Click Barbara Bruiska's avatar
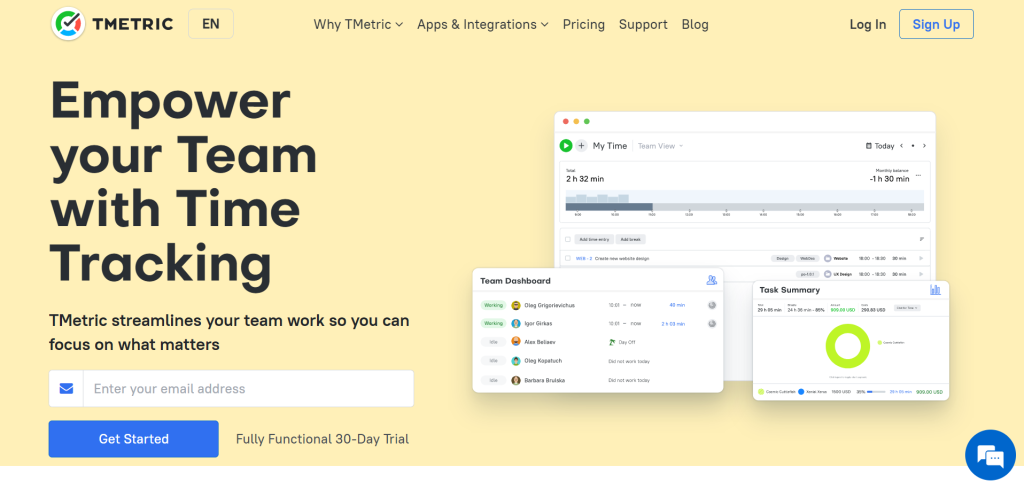The image size is (1024, 482). (x=516, y=380)
